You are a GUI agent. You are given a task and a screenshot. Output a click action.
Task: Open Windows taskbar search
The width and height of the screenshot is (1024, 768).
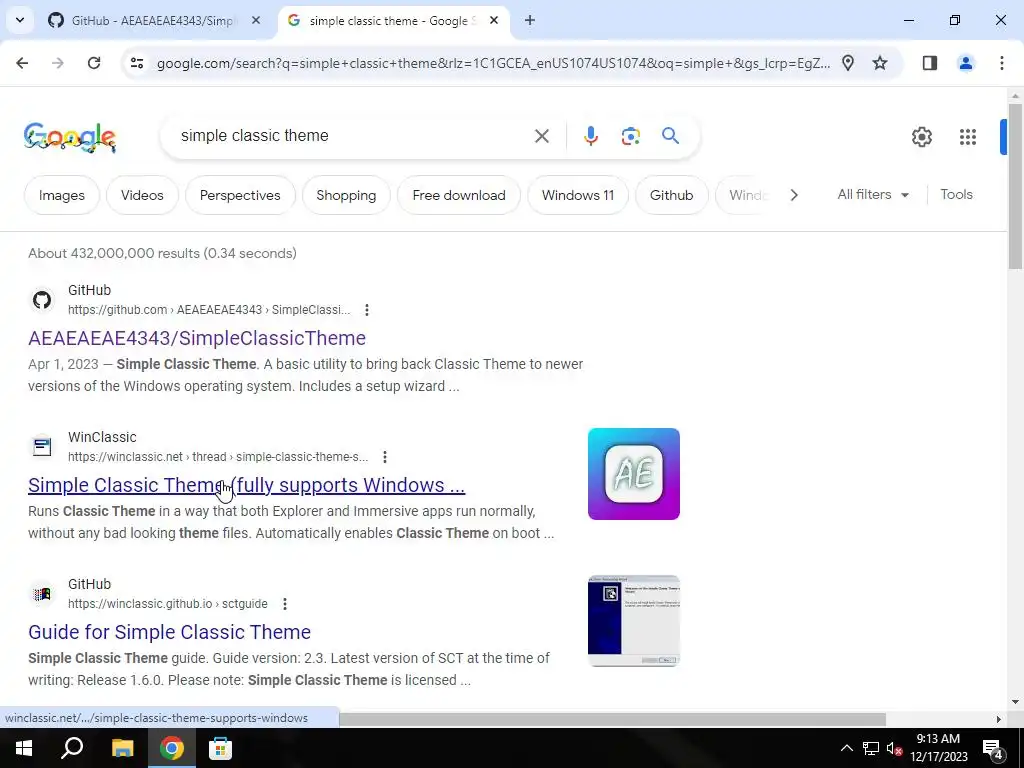72,748
